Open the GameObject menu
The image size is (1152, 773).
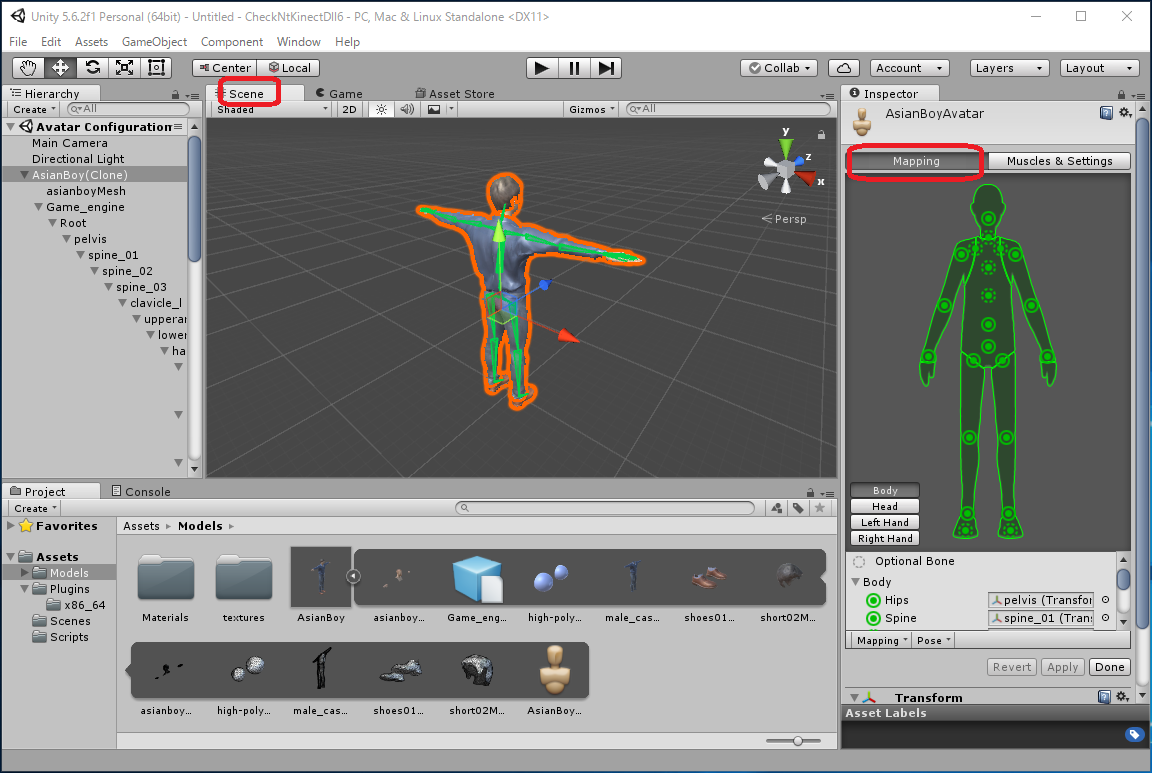pyautogui.click(x=154, y=42)
